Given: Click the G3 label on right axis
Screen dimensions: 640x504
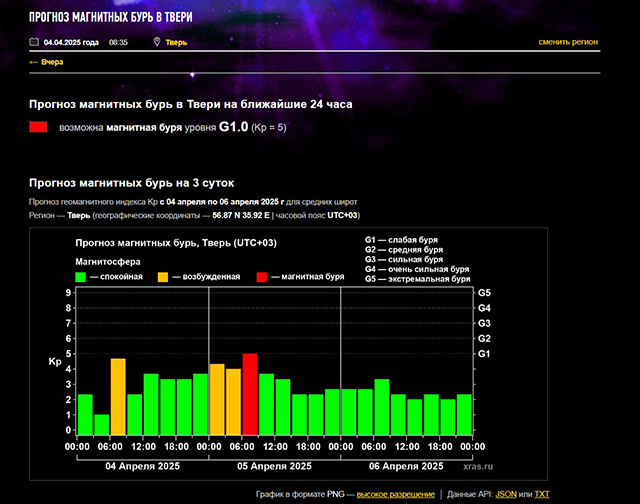Looking at the screenshot, I should [484, 323].
